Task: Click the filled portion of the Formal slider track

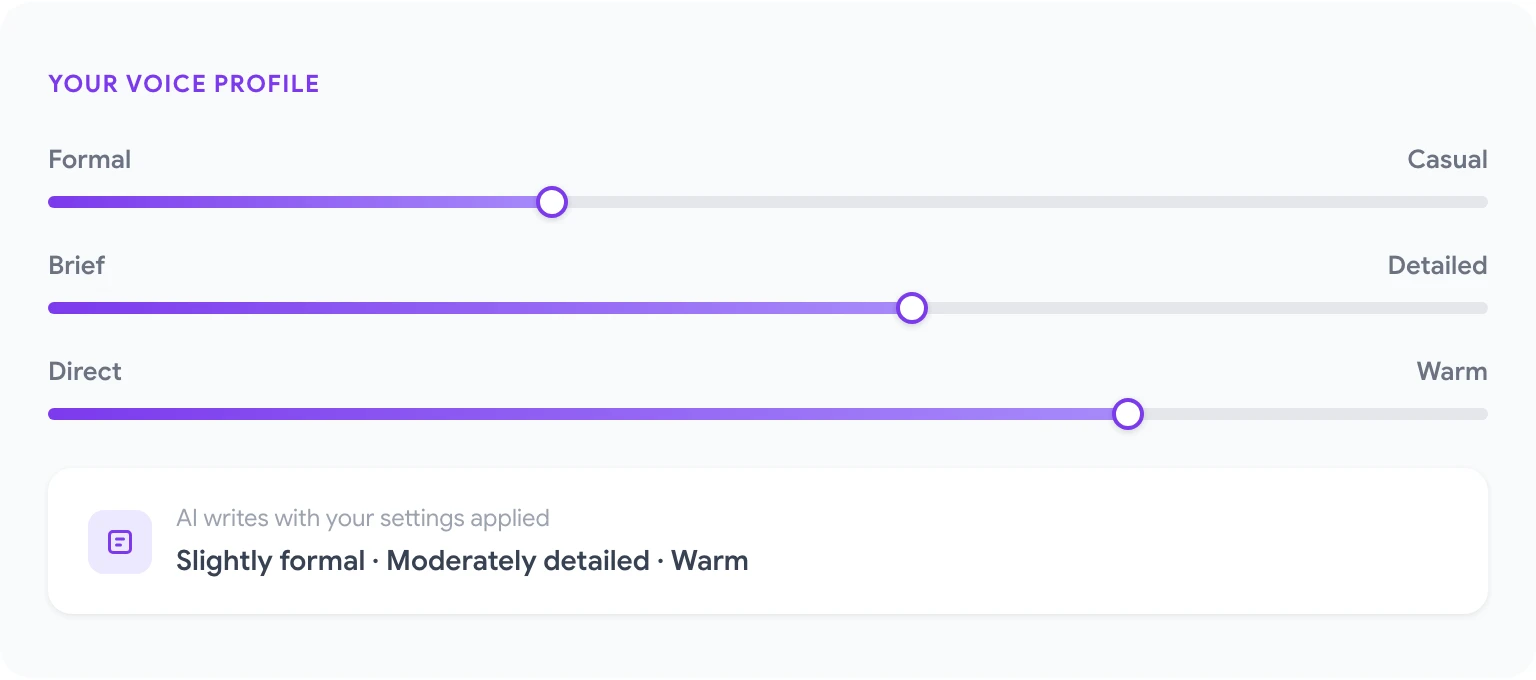Action: pyautogui.click(x=300, y=201)
